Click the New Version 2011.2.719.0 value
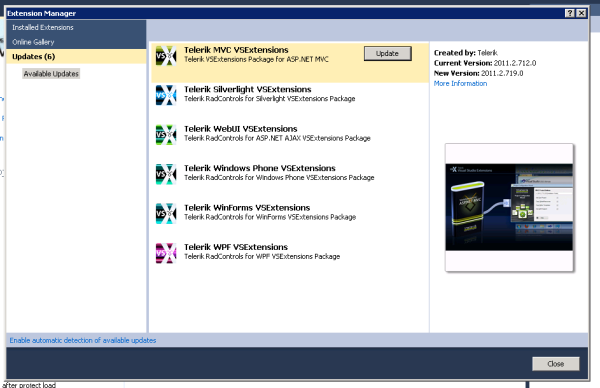The width and height of the screenshot is (600, 388). [x=502, y=73]
